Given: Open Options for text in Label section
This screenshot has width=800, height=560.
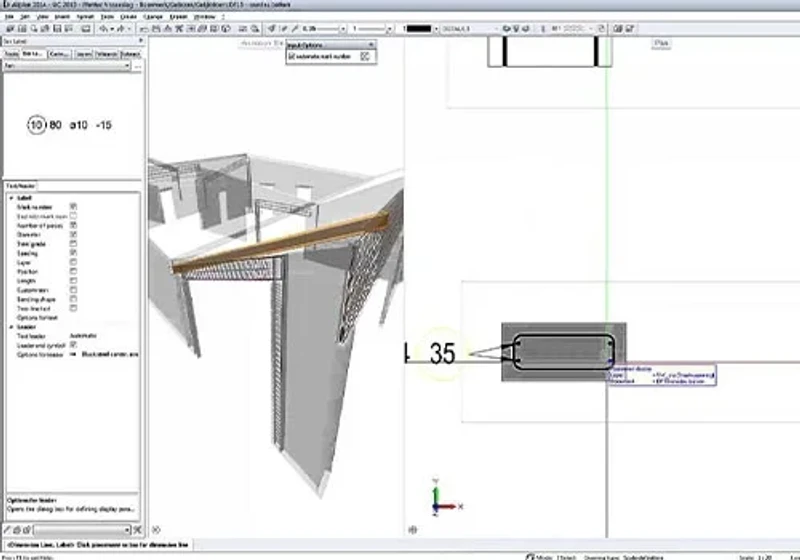Looking at the screenshot, I should click(37, 318).
